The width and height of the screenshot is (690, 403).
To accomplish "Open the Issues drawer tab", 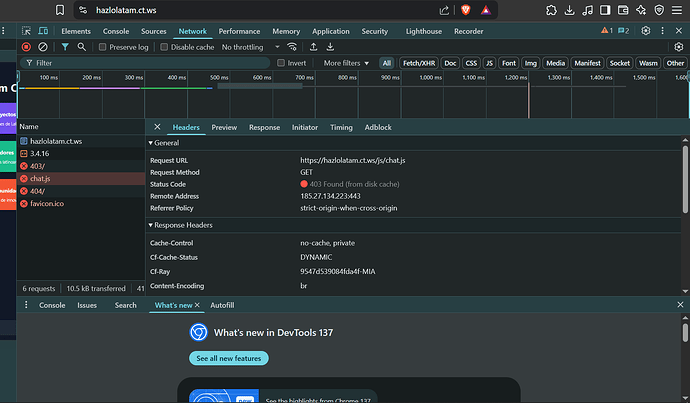I will pyautogui.click(x=87, y=305).
